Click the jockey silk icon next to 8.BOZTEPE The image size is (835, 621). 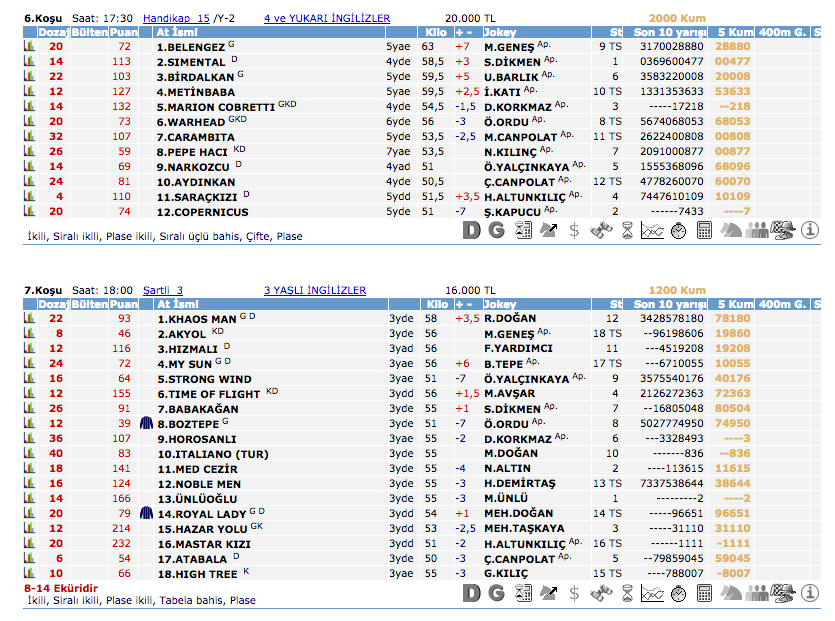(x=147, y=423)
